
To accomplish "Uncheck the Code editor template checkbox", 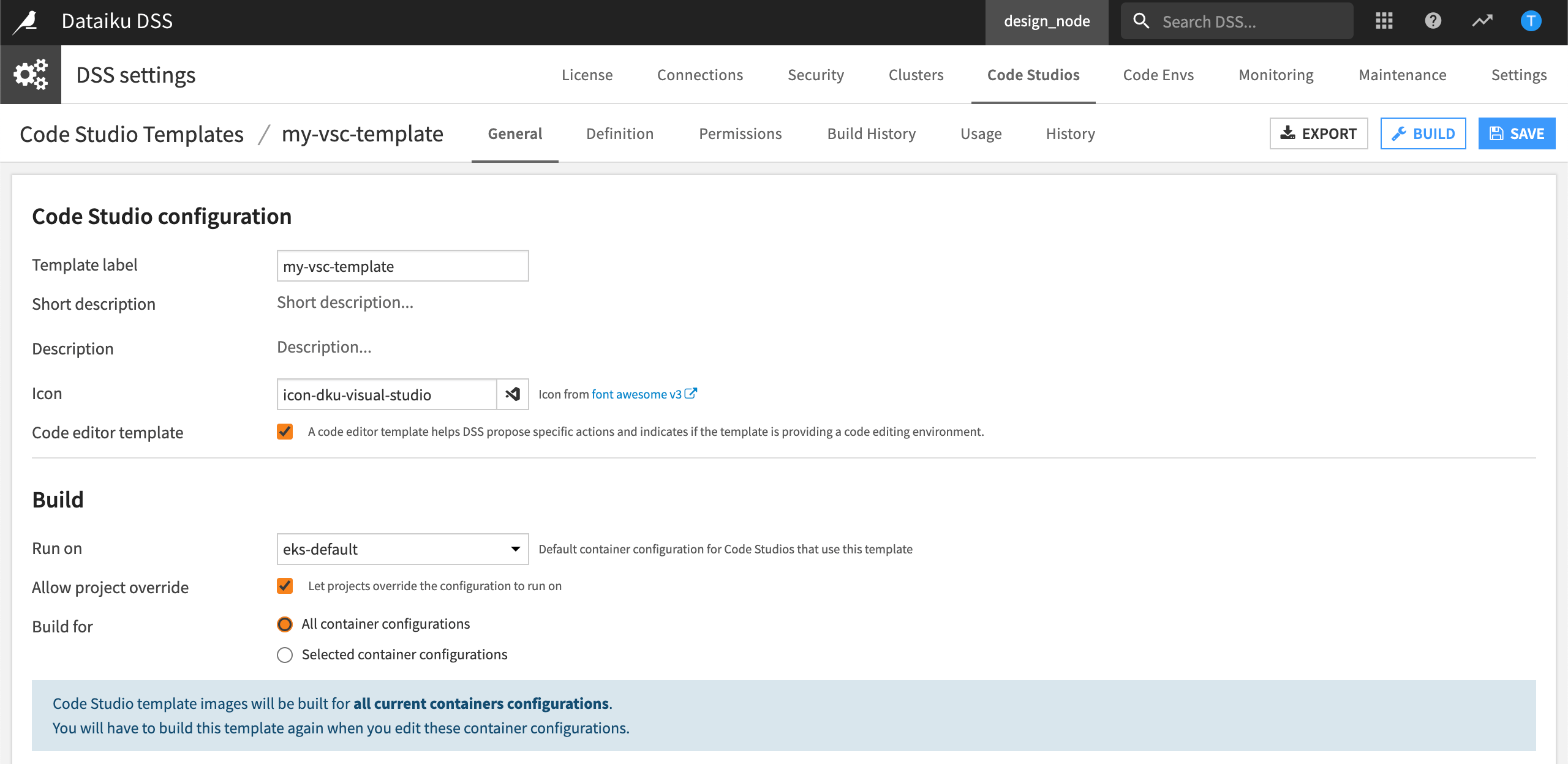I will [285, 432].
